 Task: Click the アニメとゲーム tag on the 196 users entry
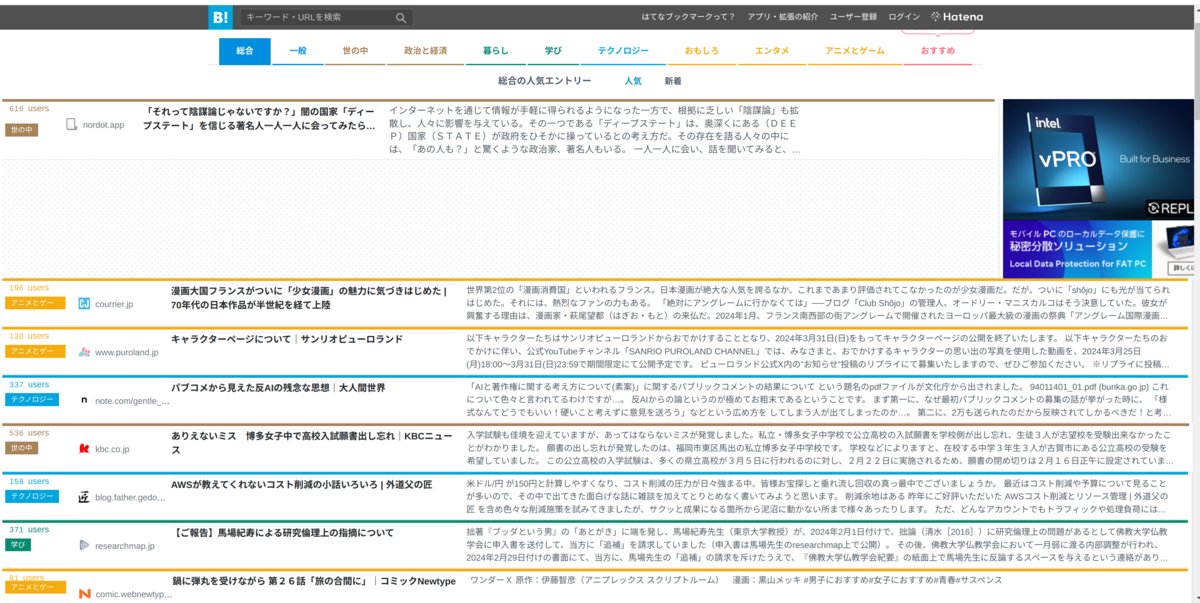click(35, 303)
